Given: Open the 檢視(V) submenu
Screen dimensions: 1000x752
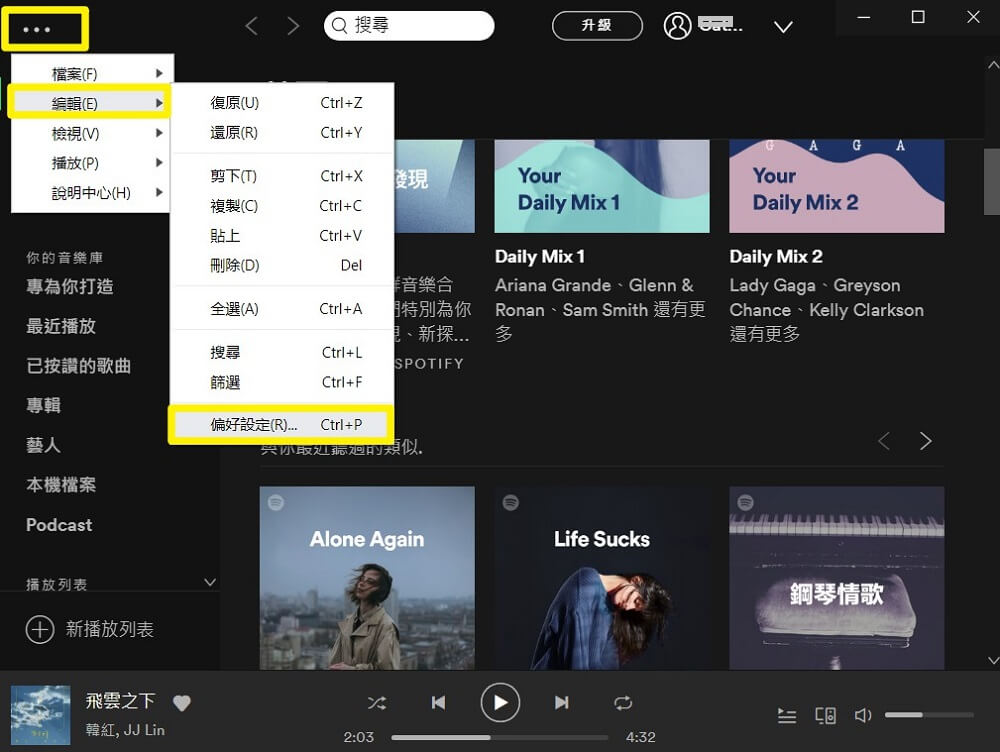Looking at the screenshot, I should 91,133.
